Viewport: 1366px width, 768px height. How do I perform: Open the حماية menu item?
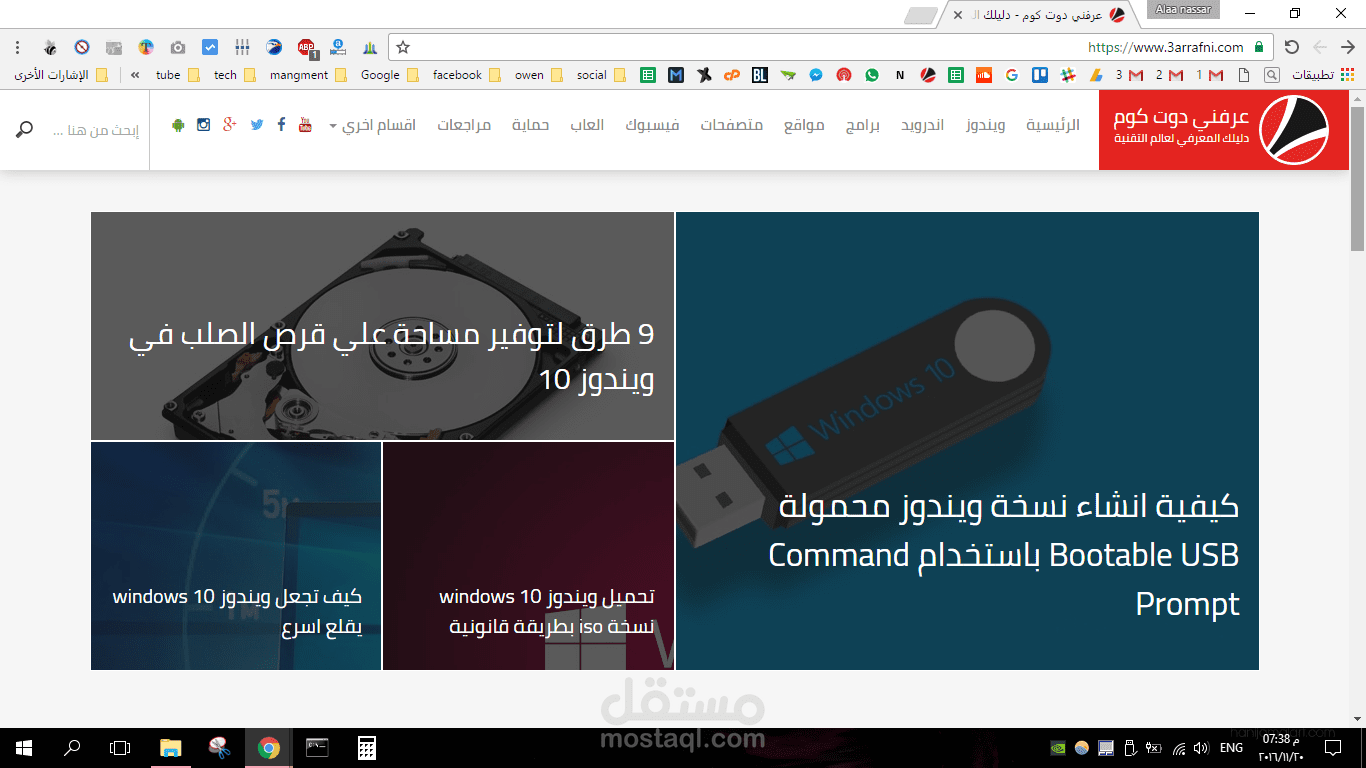(x=530, y=125)
